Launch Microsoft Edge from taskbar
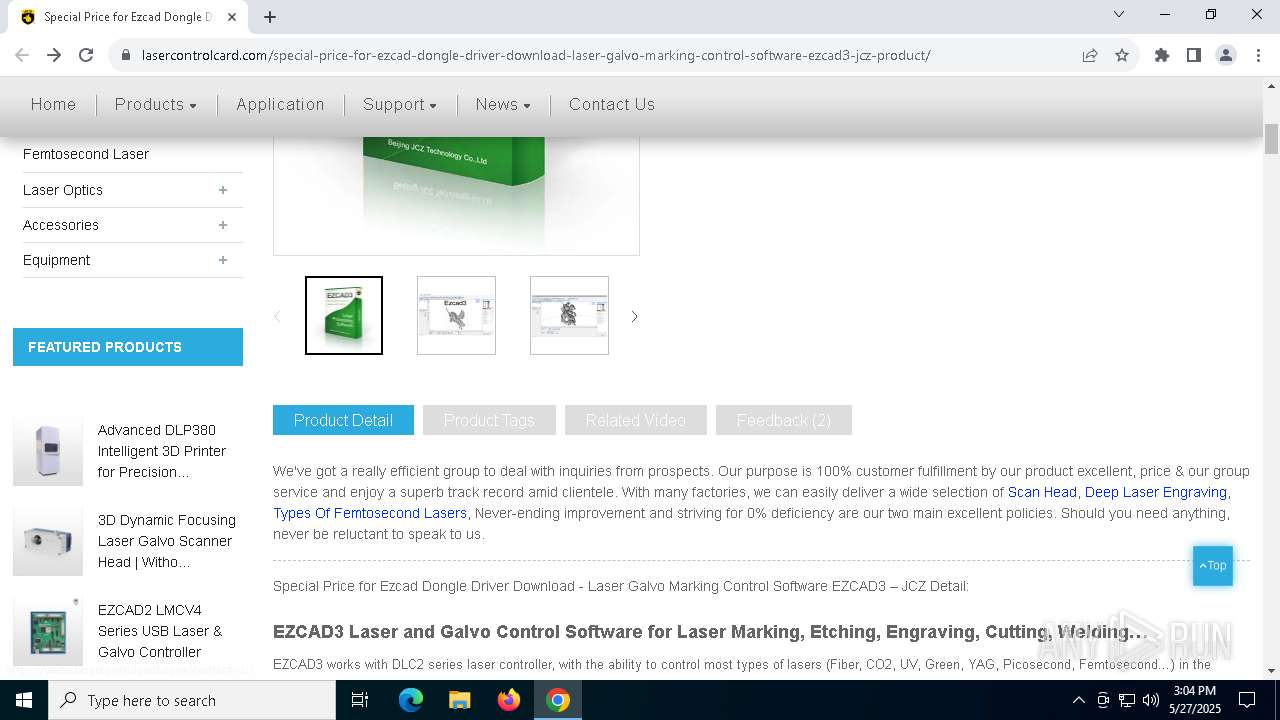The height and width of the screenshot is (720, 1280). coord(411,700)
